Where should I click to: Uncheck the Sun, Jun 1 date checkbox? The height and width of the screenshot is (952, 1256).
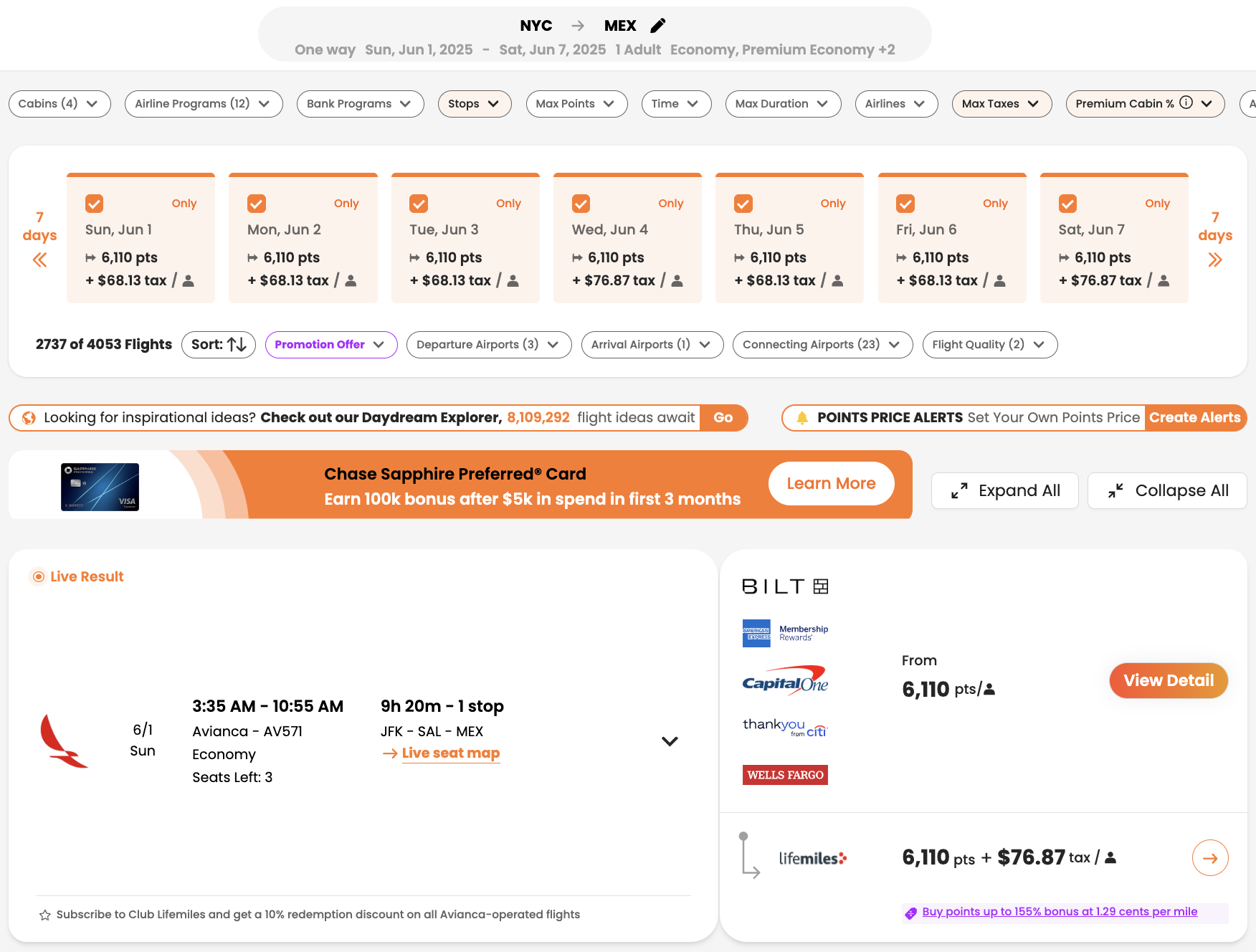94,204
